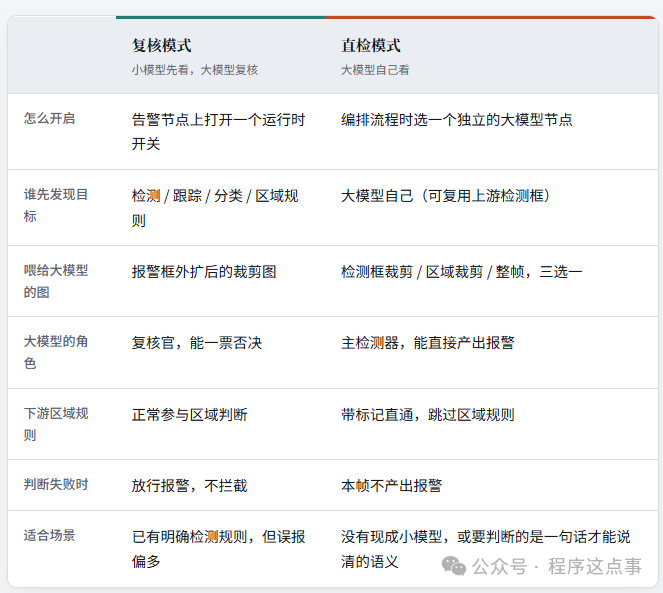663x593 pixels.
Task: Click cell 放行报警，不拦截
Action: [x=189, y=486]
